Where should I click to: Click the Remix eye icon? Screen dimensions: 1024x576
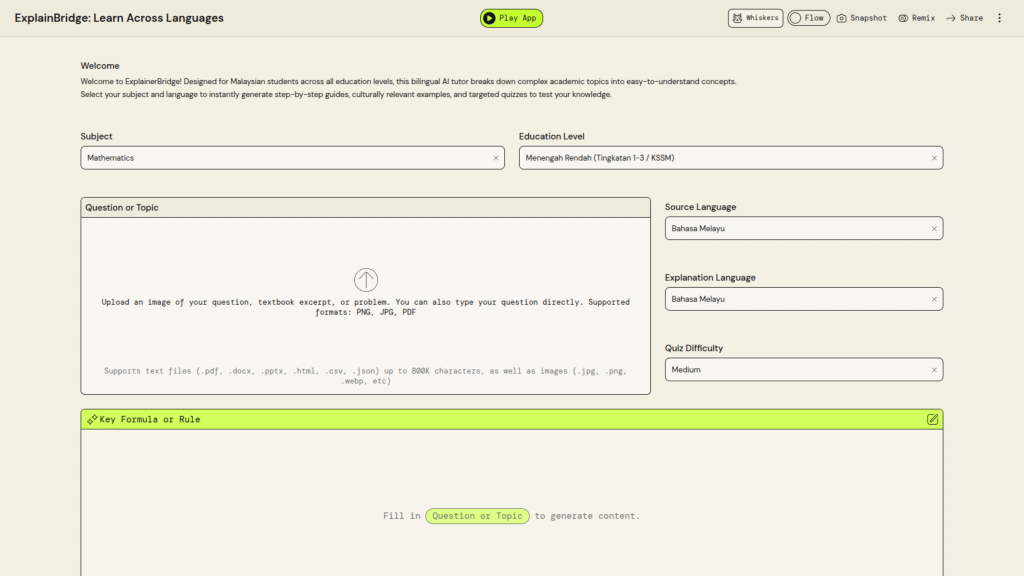click(x=903, y=18)
